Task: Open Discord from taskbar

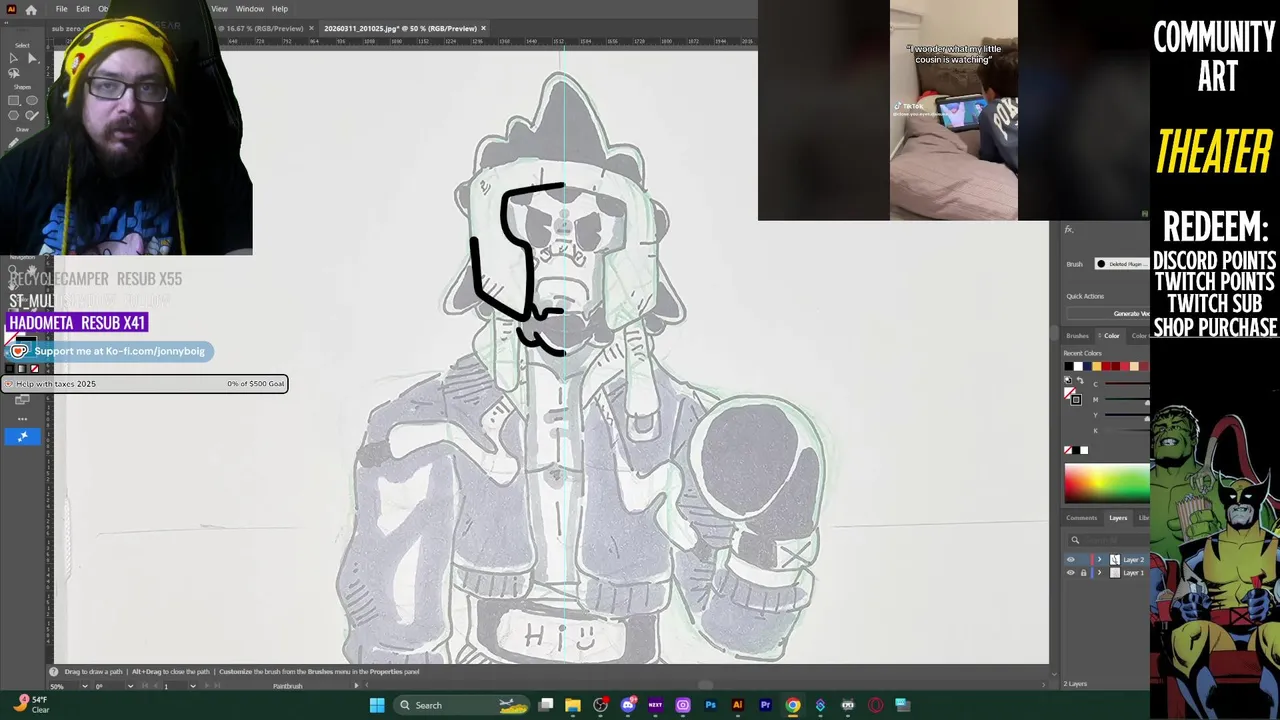Action: [628, 705]
